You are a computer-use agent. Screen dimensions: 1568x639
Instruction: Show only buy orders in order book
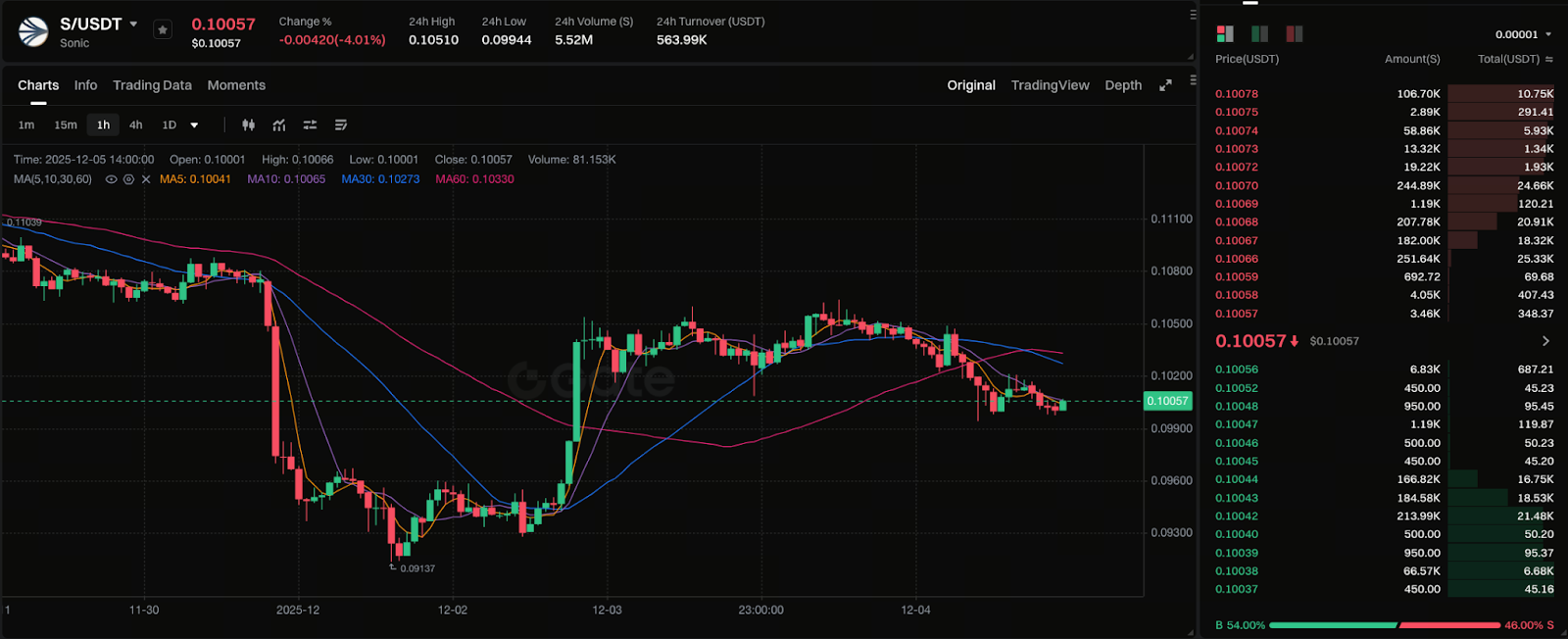pos(1260,34)
